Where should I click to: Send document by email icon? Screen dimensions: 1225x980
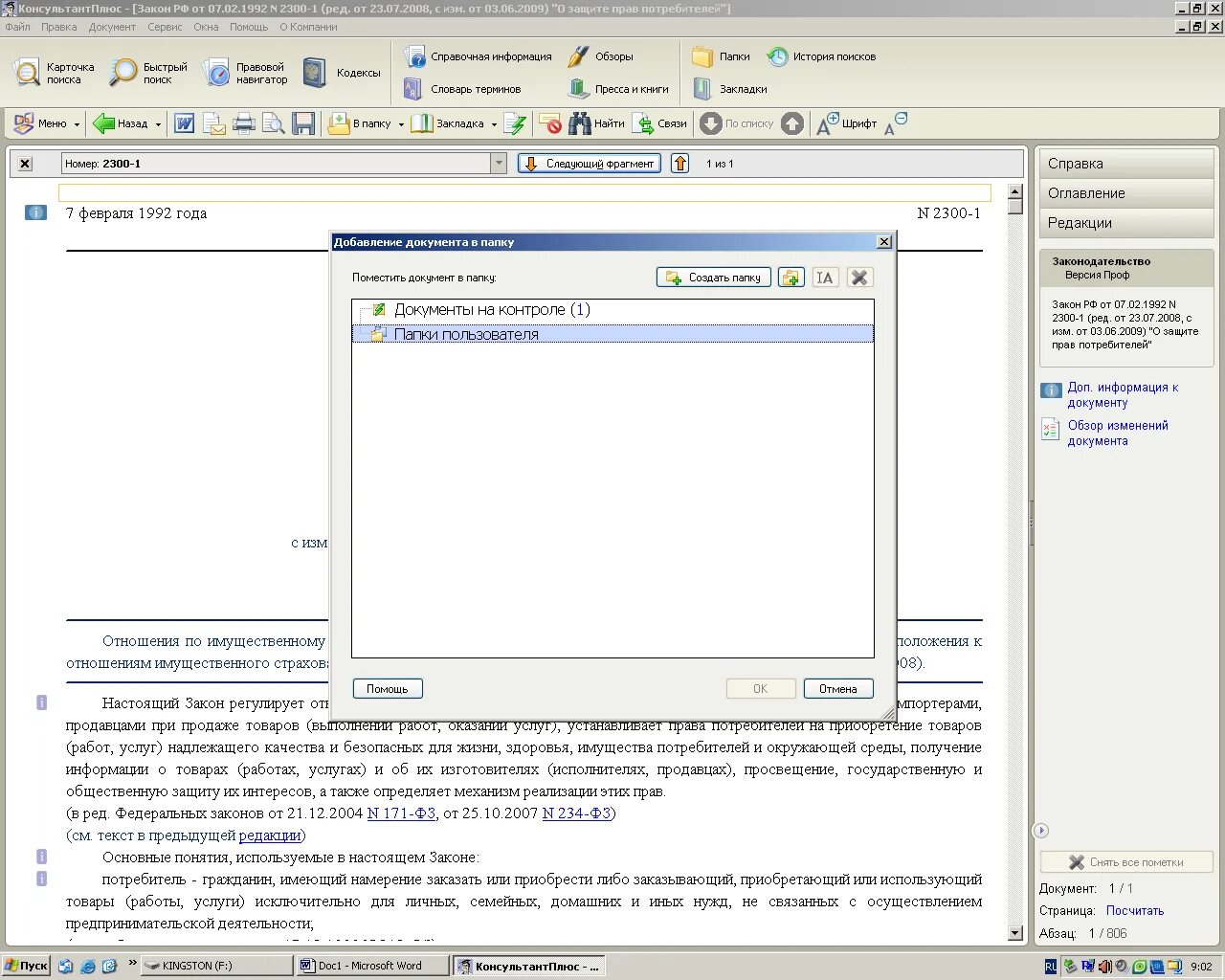[214, 123]
